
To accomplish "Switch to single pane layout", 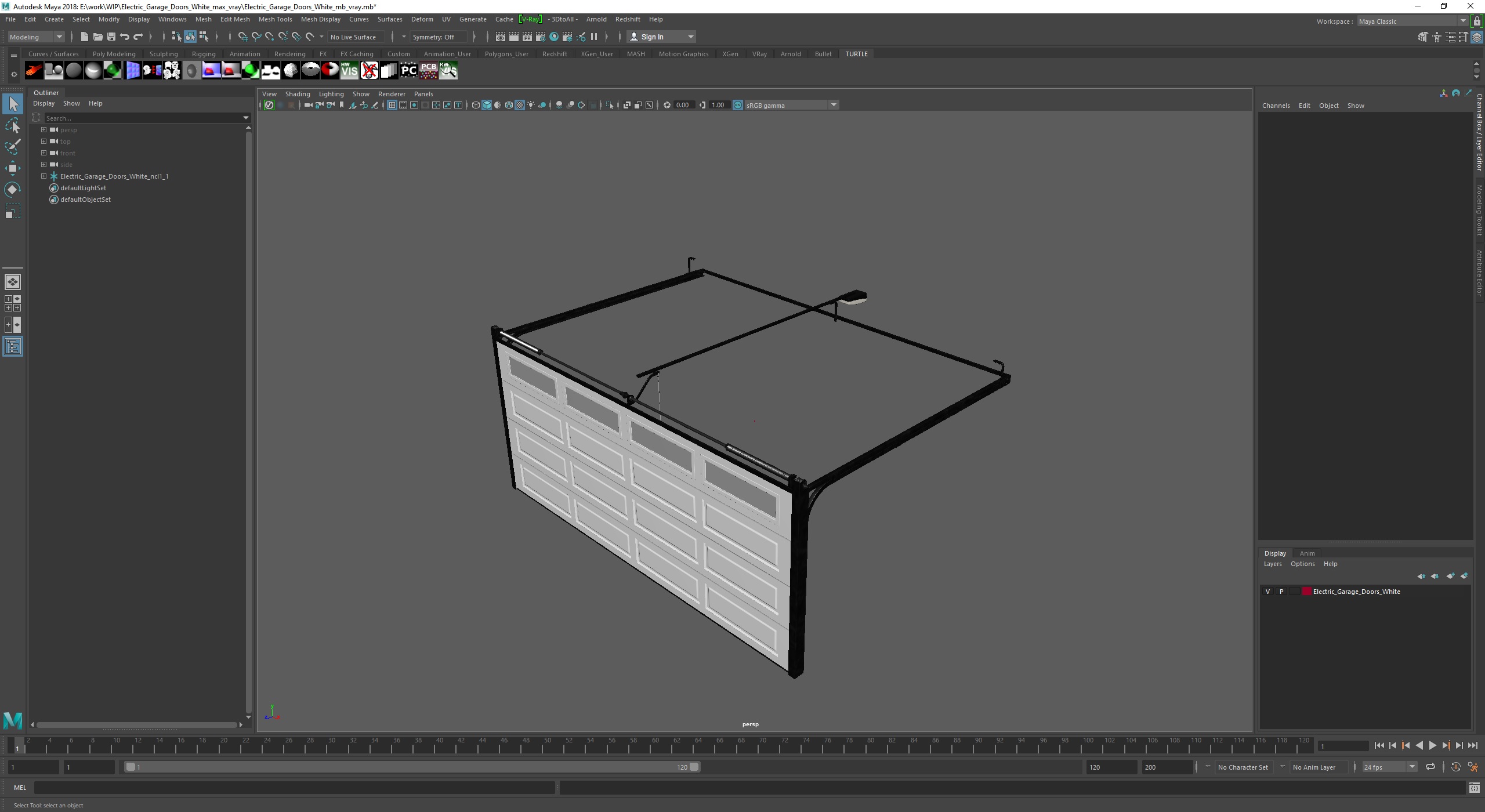I will [13, 282].
